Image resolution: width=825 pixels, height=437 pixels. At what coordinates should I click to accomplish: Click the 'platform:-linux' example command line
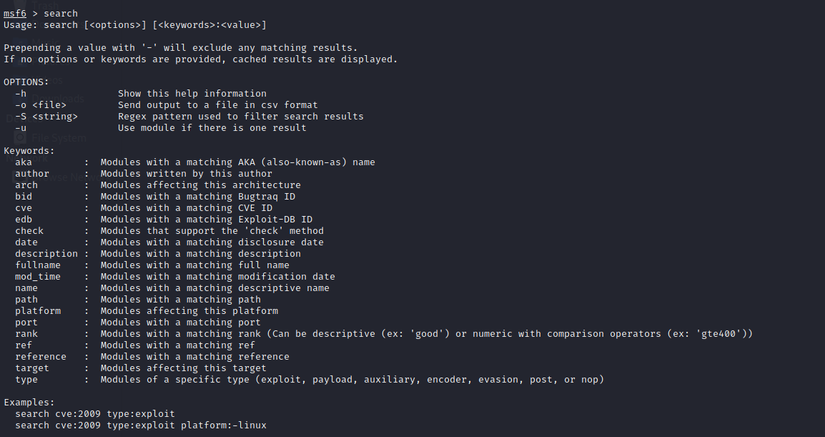coord(140,425)
